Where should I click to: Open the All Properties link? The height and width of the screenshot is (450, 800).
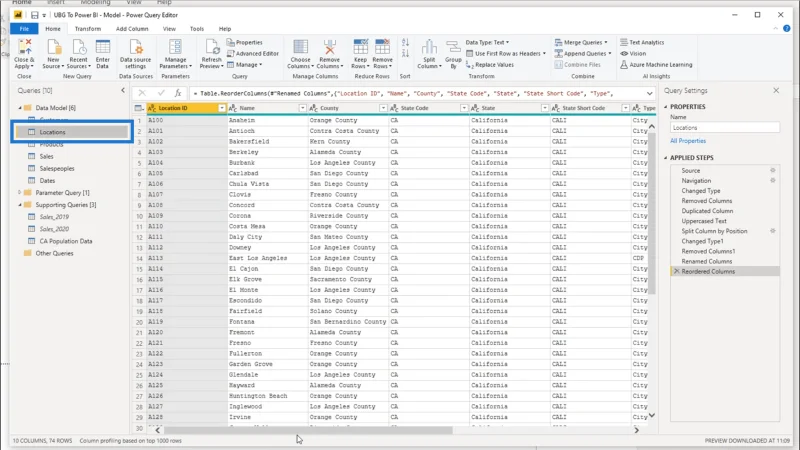[x=688, y=141]
